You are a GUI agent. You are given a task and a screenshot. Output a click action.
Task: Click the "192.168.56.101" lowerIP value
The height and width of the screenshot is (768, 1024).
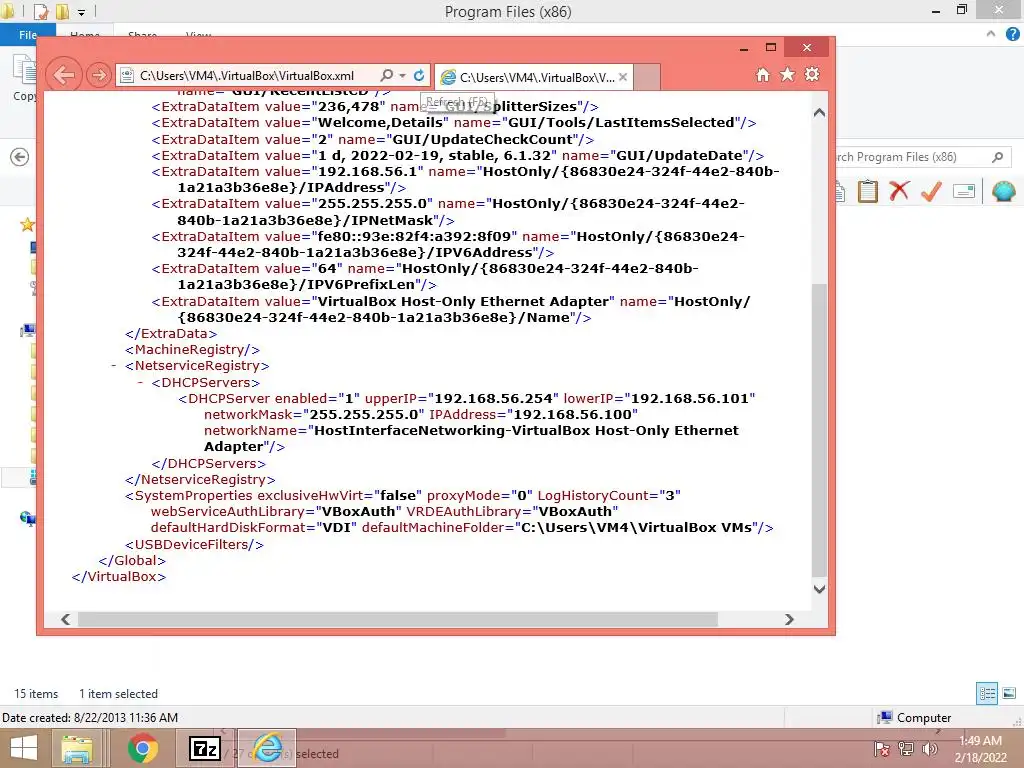tap(690, 398)
